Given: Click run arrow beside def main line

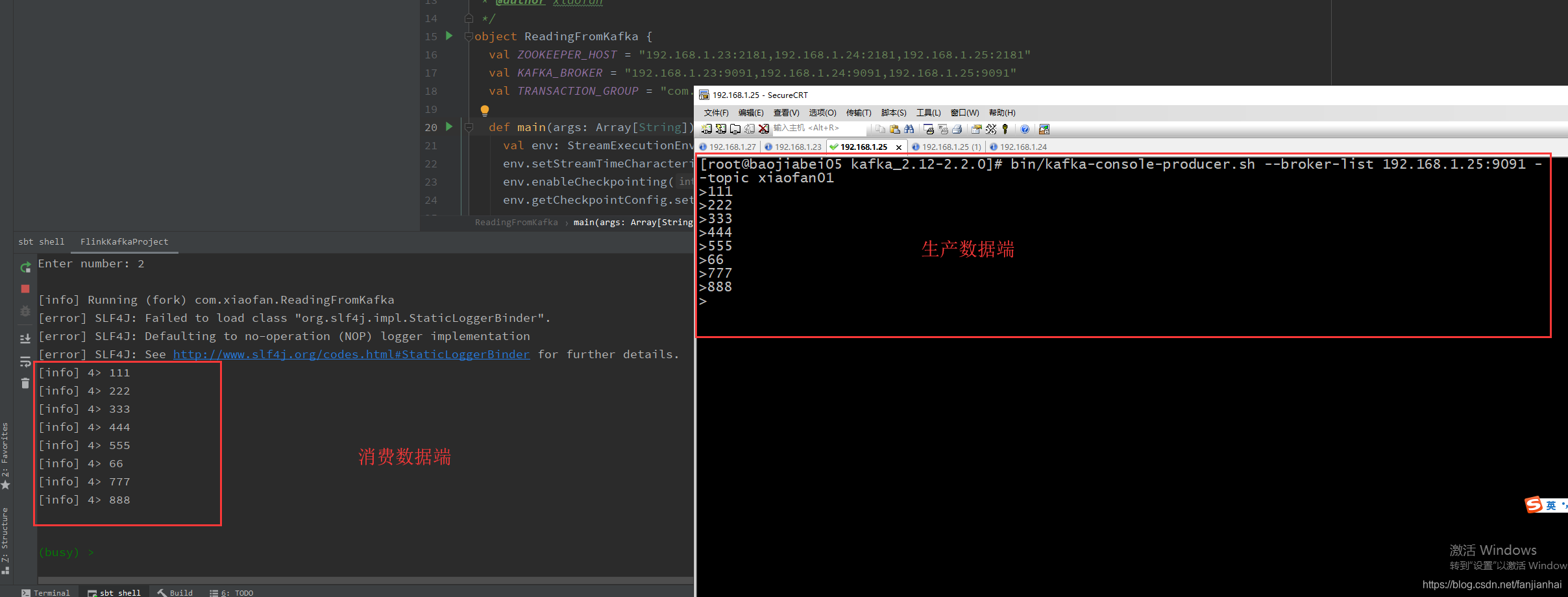Looking at the screenshot, I should click(x=449, y=127).
